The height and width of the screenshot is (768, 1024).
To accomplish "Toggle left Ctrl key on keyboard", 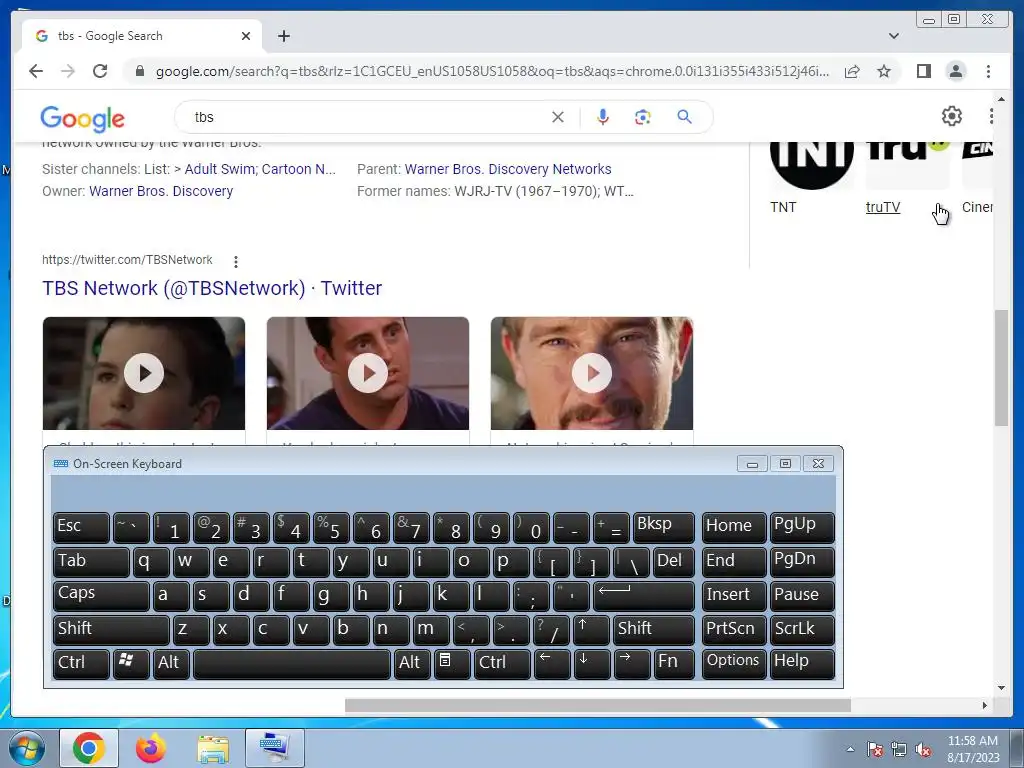I will (82, 664).
